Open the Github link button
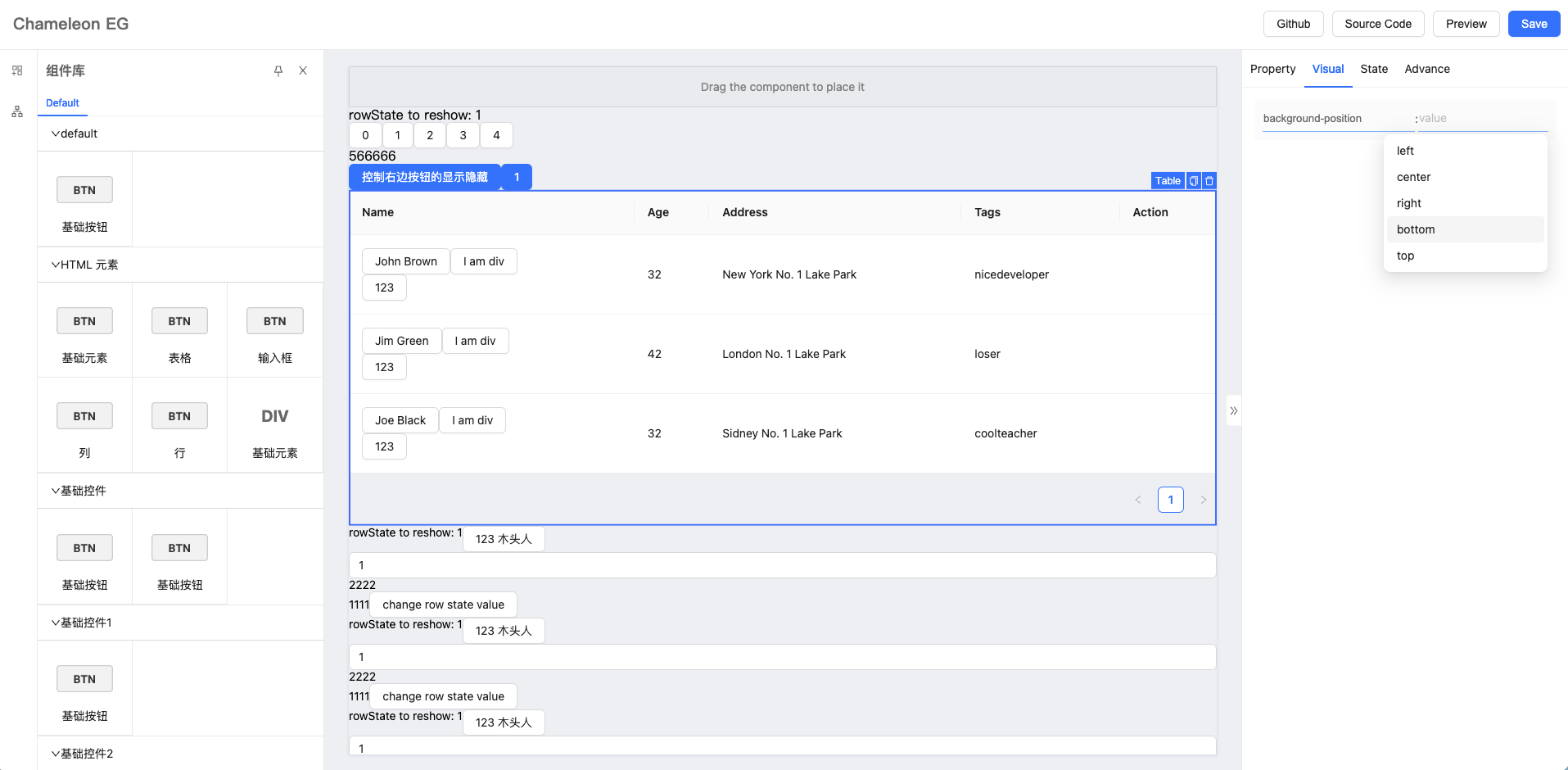The height and width of the screenshot is (770, 1568). pos(1293,24)
